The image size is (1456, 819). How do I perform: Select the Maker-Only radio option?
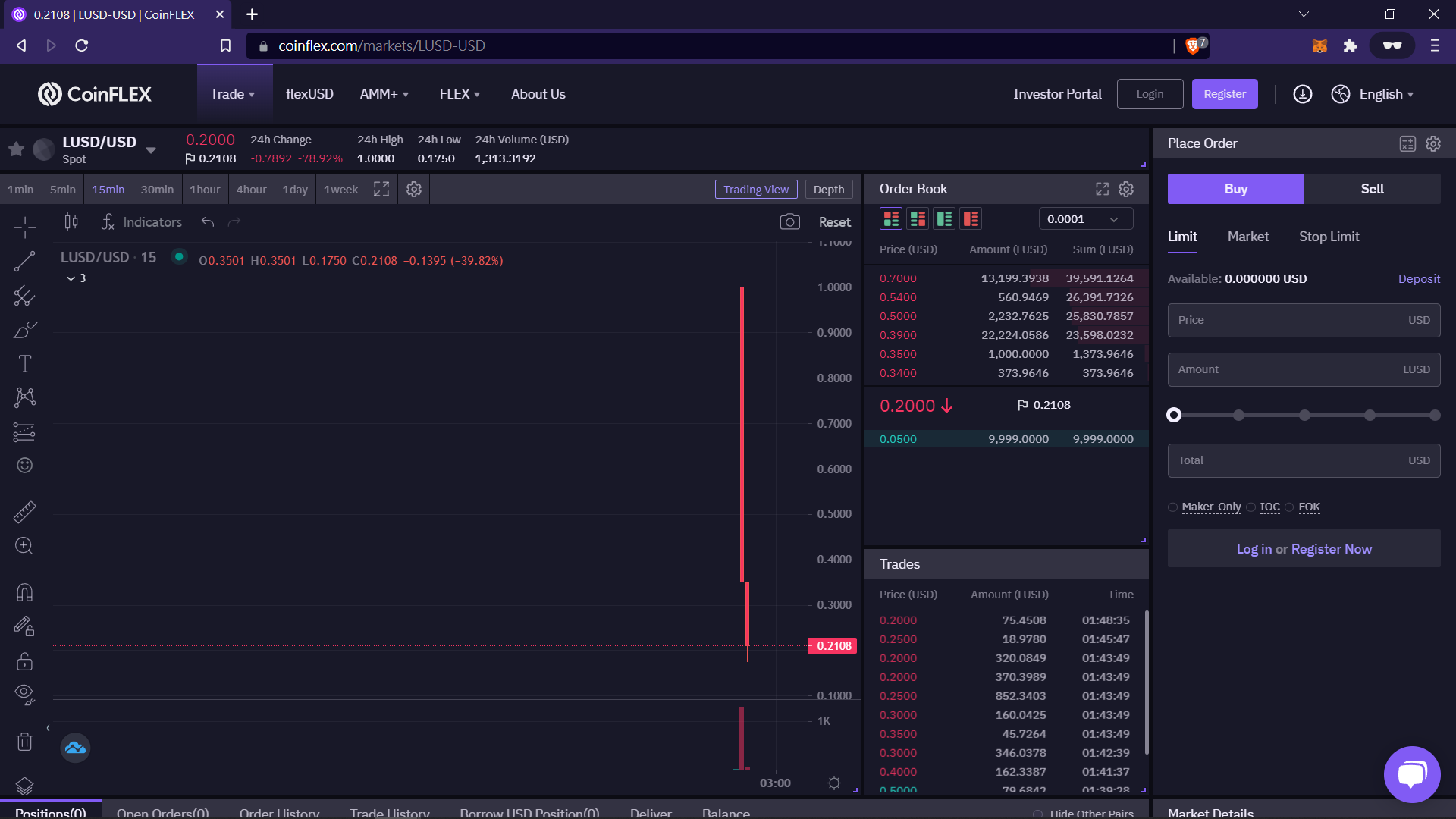click(x=1172, y=507)
